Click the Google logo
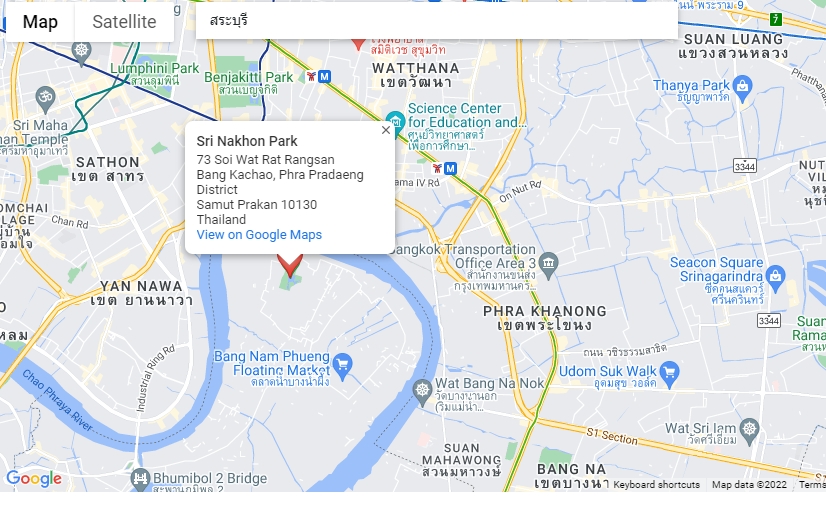The height and width of the screenshot is (507, 826). pyautogui.click(x=34, y=479)
